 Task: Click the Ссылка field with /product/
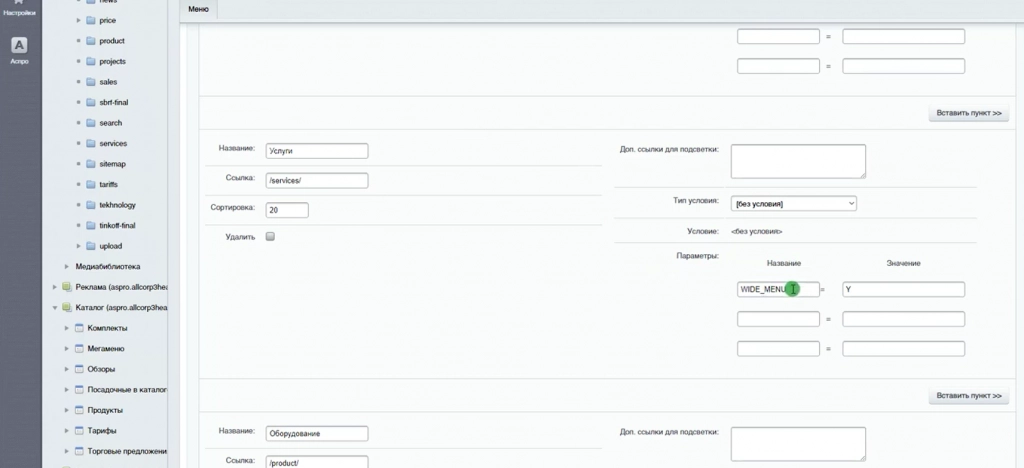pyautogui.click(x=317, y=462)
